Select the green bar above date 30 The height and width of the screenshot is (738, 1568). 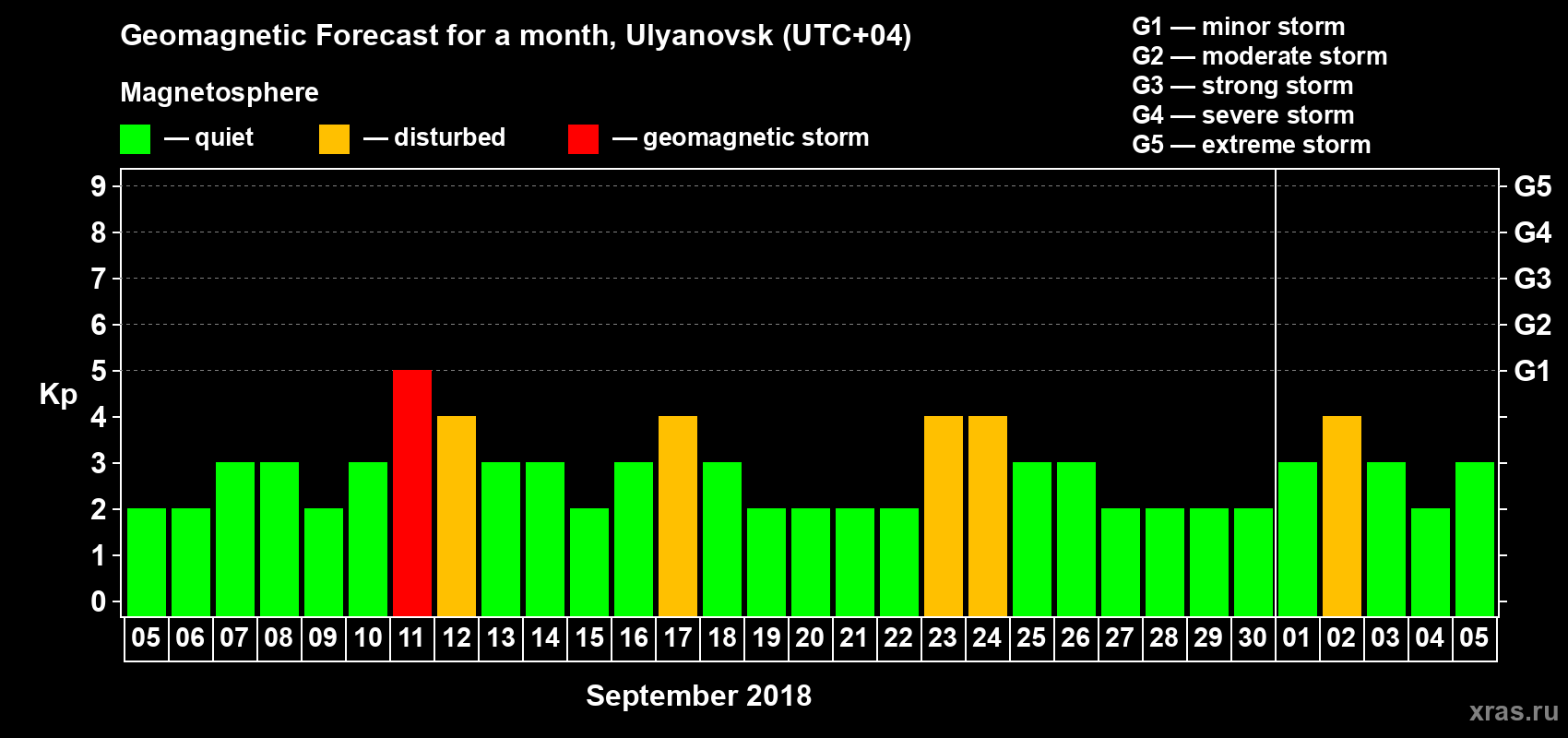tap(1253, 562)
